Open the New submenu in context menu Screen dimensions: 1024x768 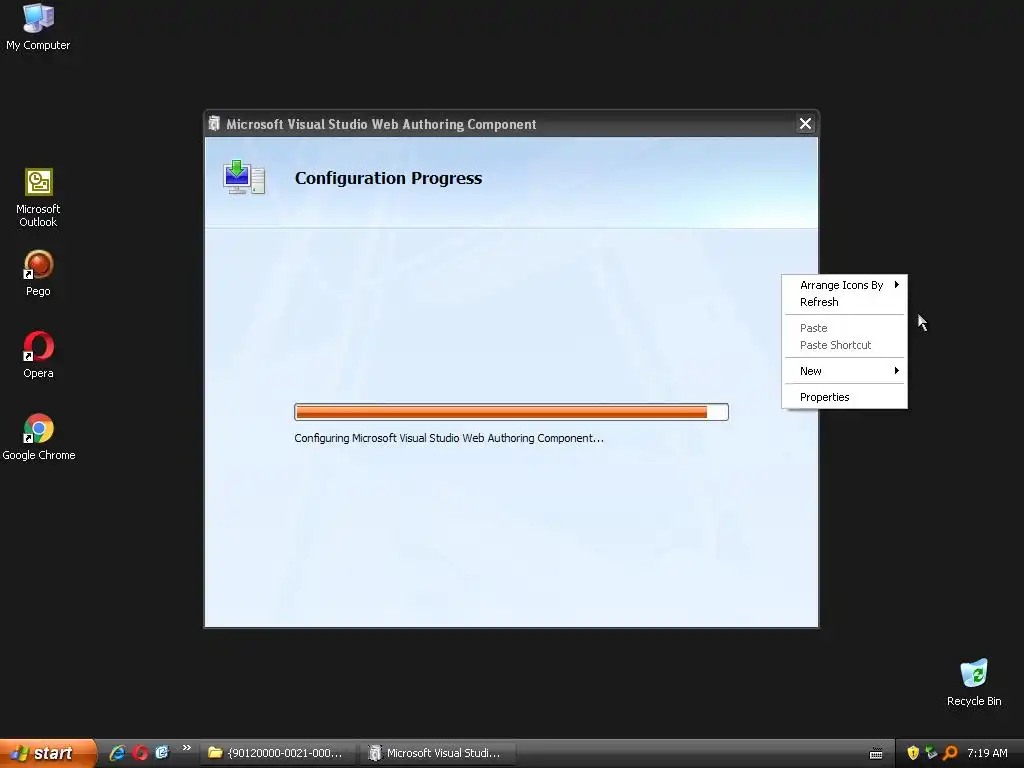844,371
